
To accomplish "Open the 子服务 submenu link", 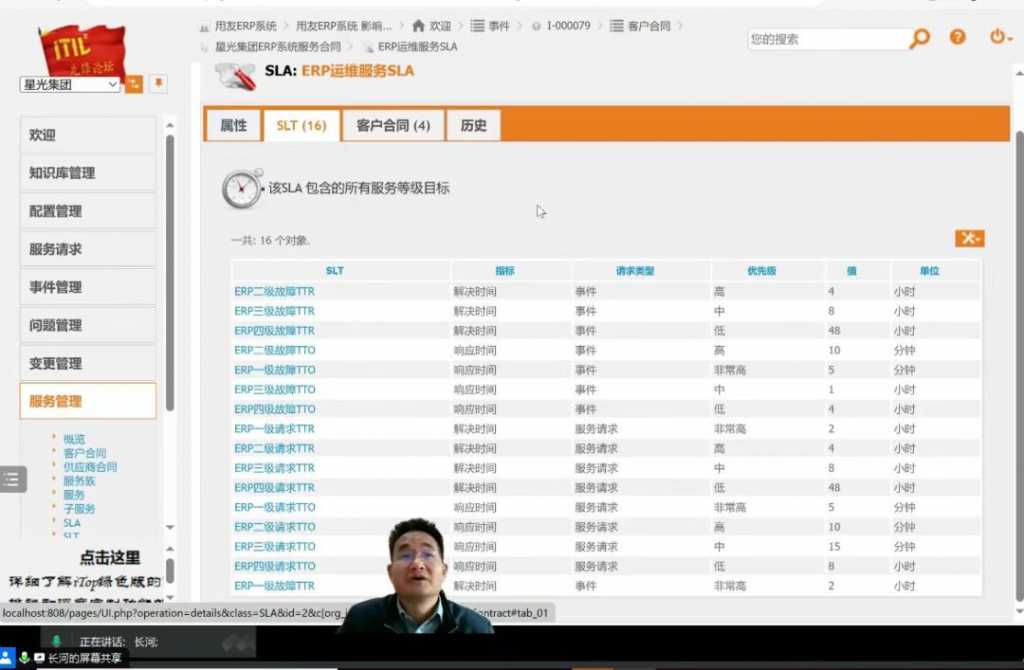I will point(79,509).
